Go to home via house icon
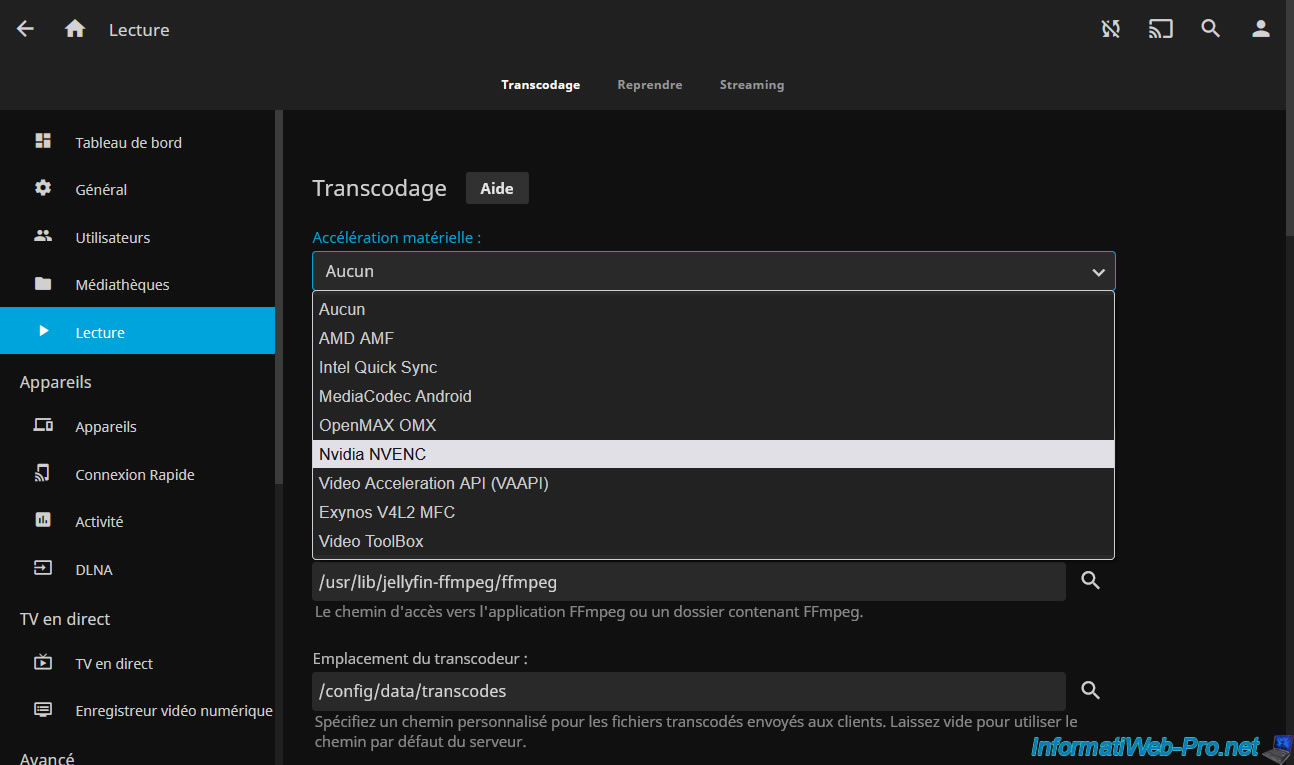The width and height of the screenshot is (1294, 765). pyautogui.click(x=75, y=30)
